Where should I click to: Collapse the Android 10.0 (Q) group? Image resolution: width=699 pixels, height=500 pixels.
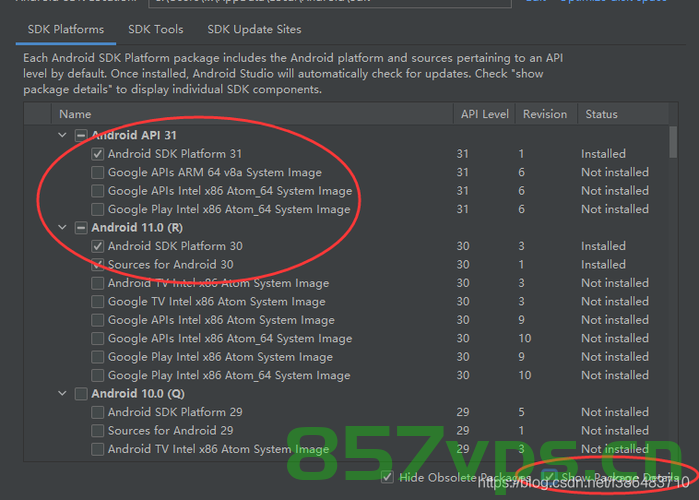pyautogui.click(x=62, y=393)
